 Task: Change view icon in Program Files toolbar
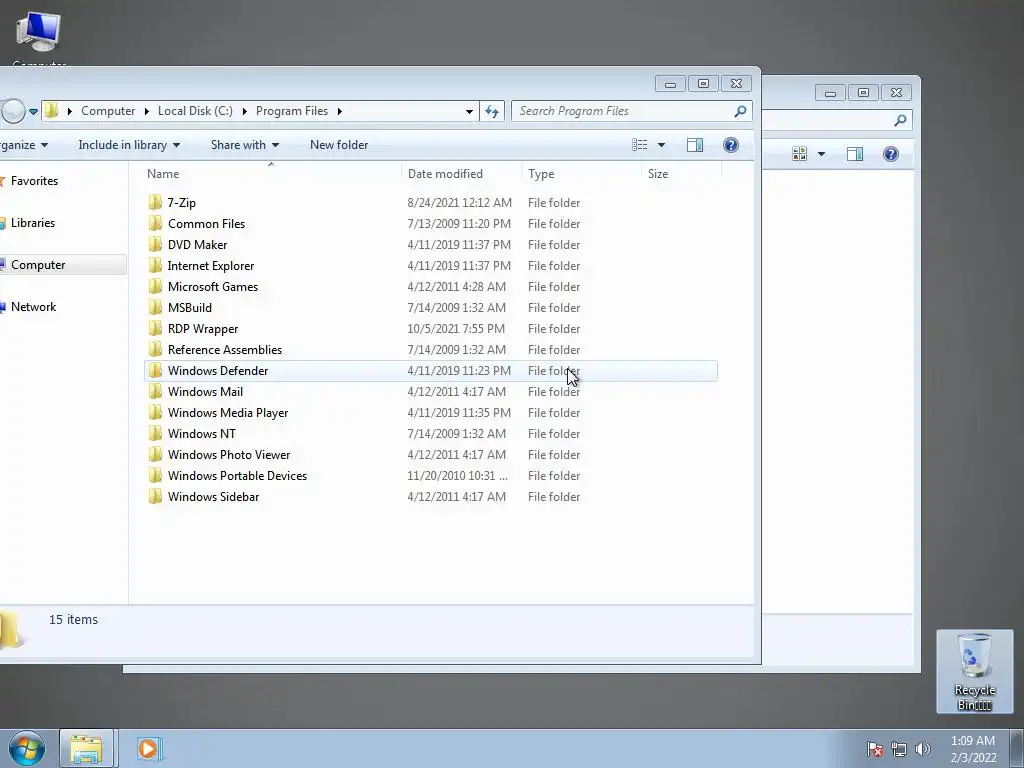[640, 145]
